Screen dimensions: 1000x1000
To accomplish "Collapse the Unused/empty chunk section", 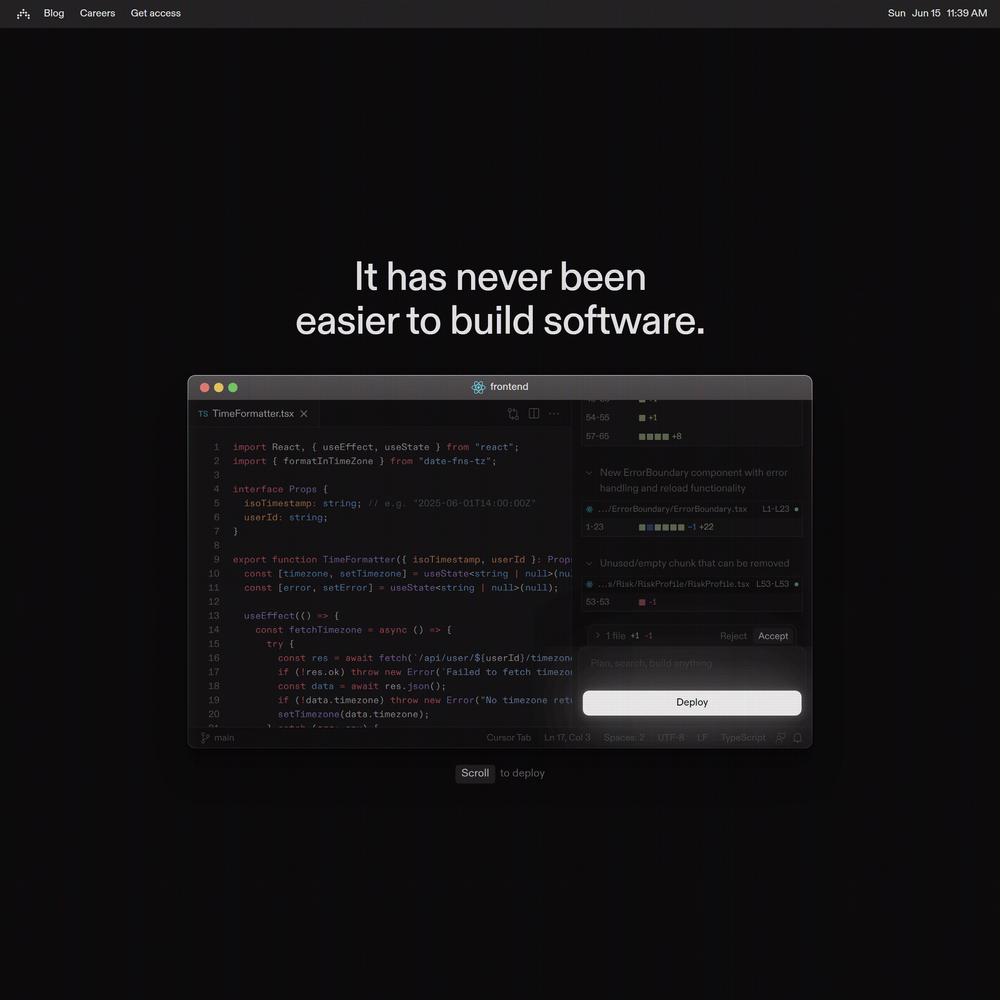I will tap(589, 564).
